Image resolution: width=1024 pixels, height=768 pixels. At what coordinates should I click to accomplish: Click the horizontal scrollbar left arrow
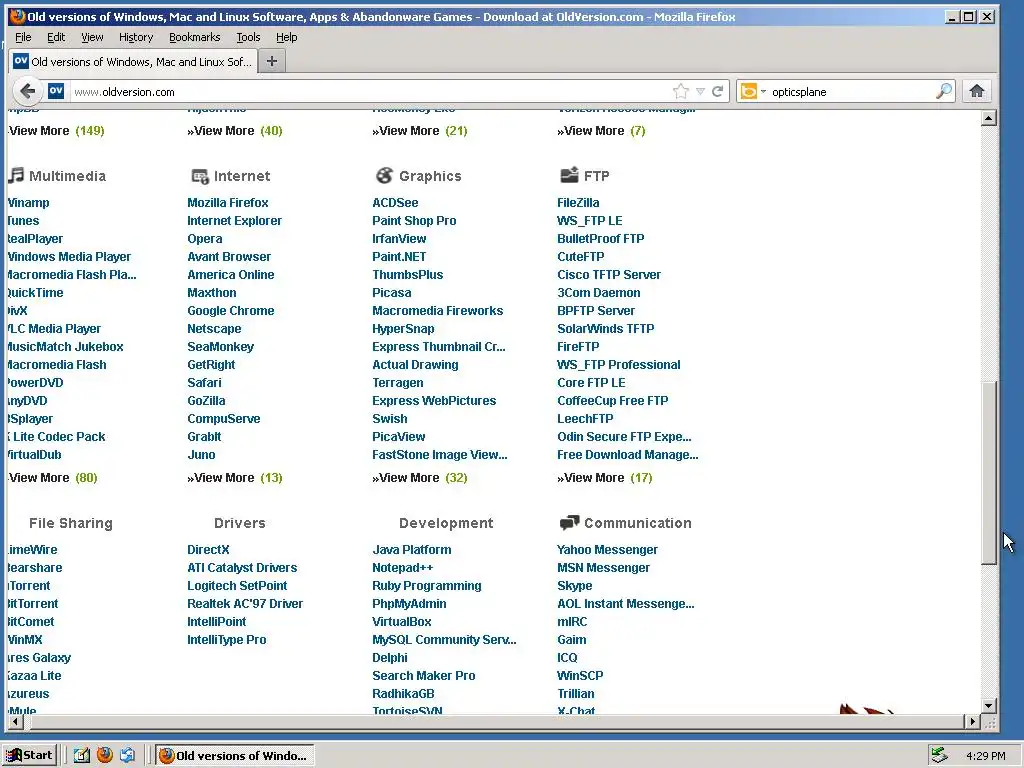tap(16, 722)
